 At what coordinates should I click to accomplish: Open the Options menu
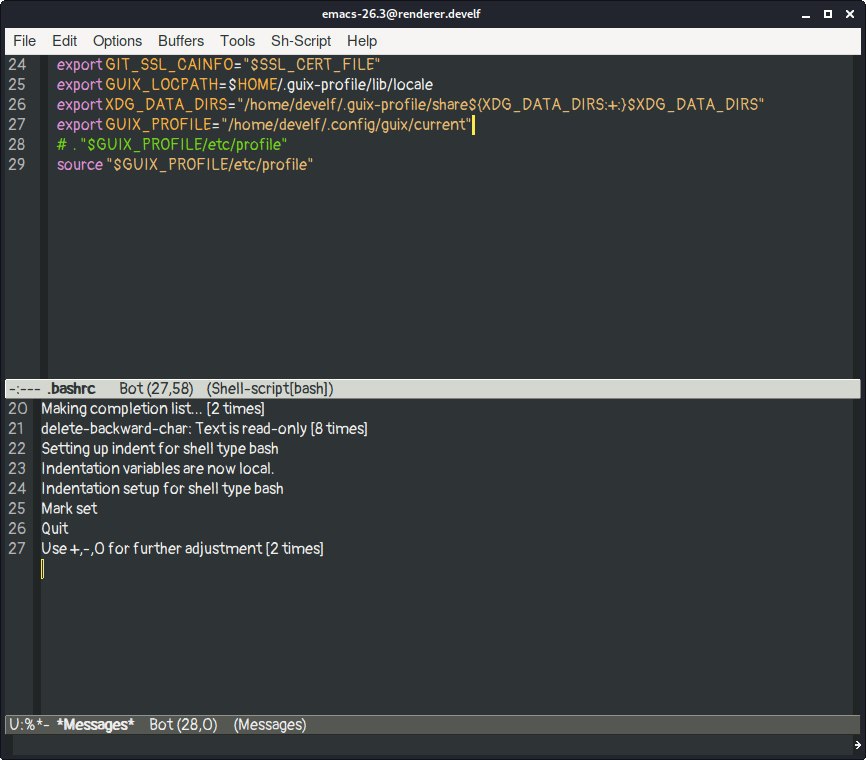tap(117, 41)
